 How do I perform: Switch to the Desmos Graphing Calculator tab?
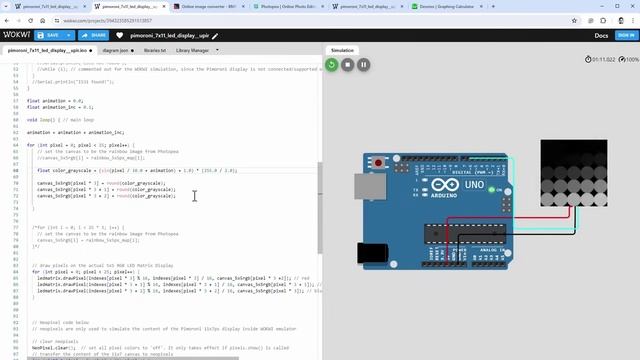tap(447, 7)
